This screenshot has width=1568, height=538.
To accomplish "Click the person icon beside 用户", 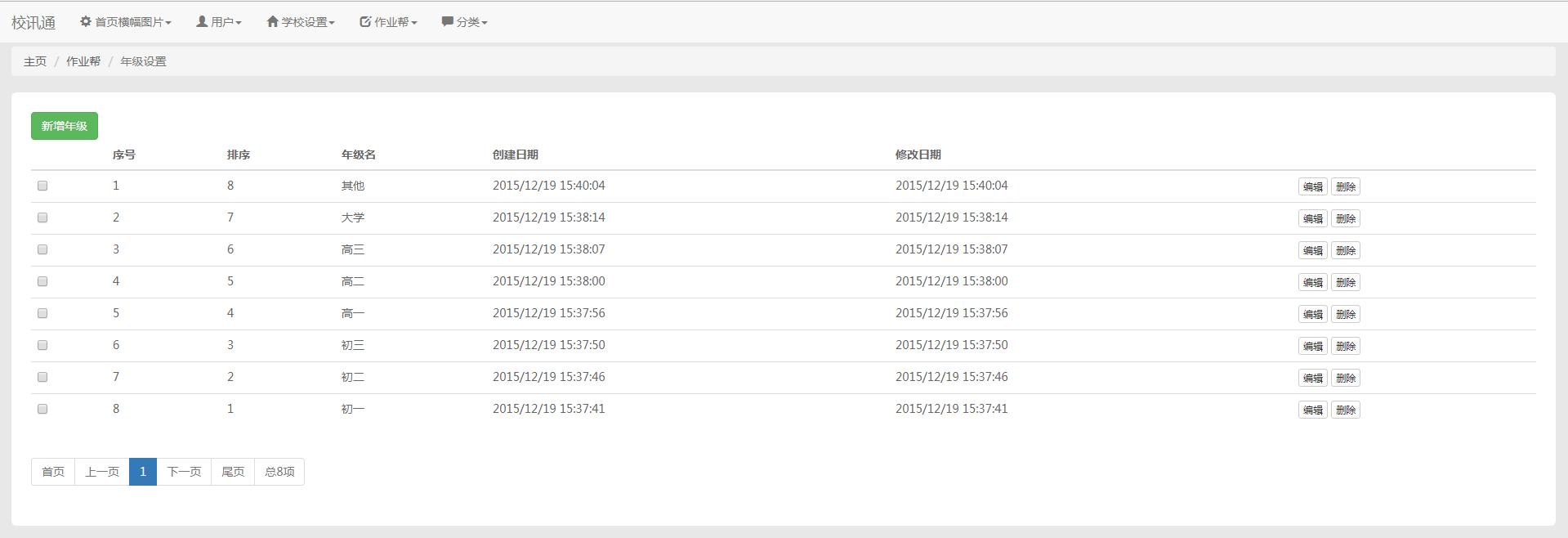I will [202, 22].
